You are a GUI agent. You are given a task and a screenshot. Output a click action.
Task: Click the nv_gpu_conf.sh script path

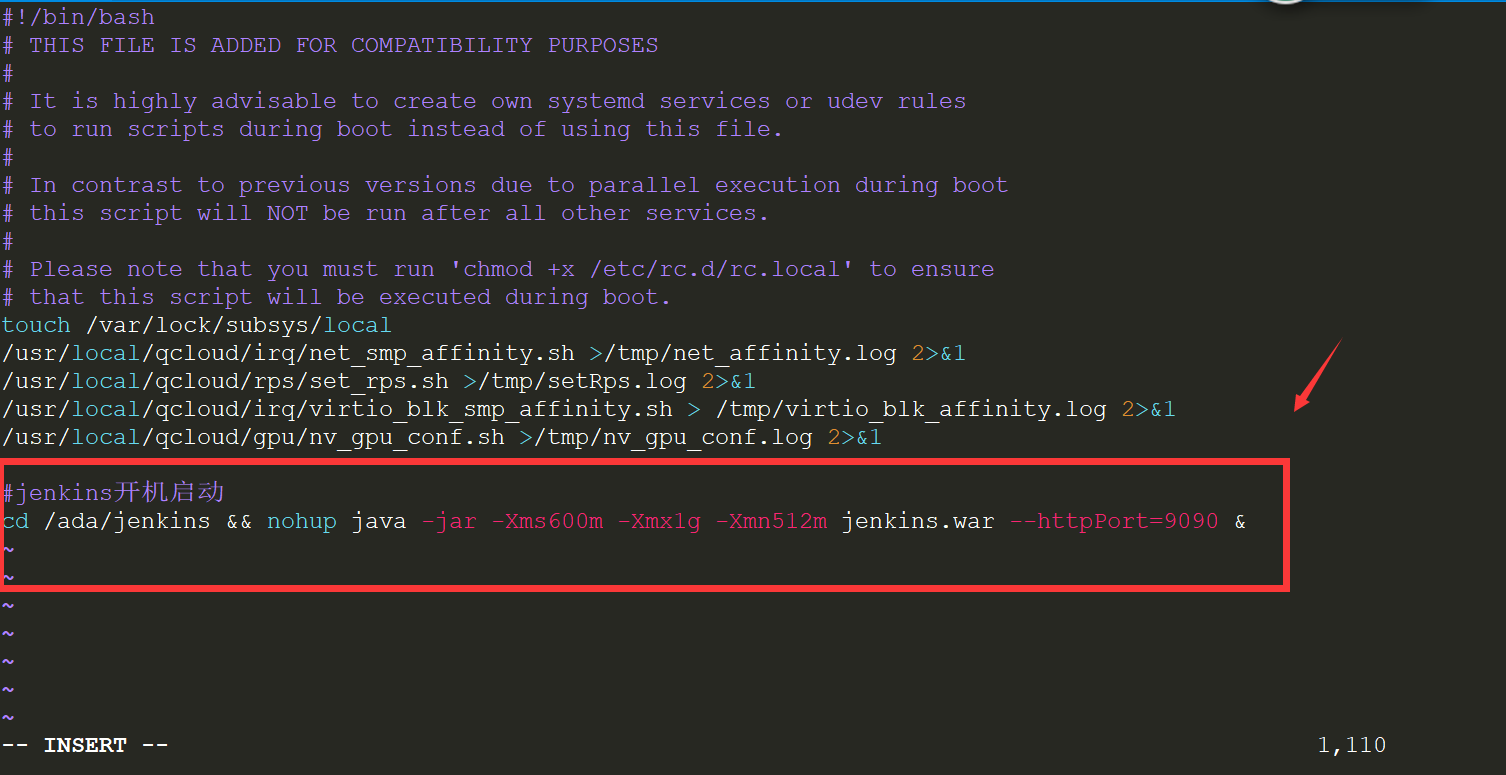[x=253, y=437]
